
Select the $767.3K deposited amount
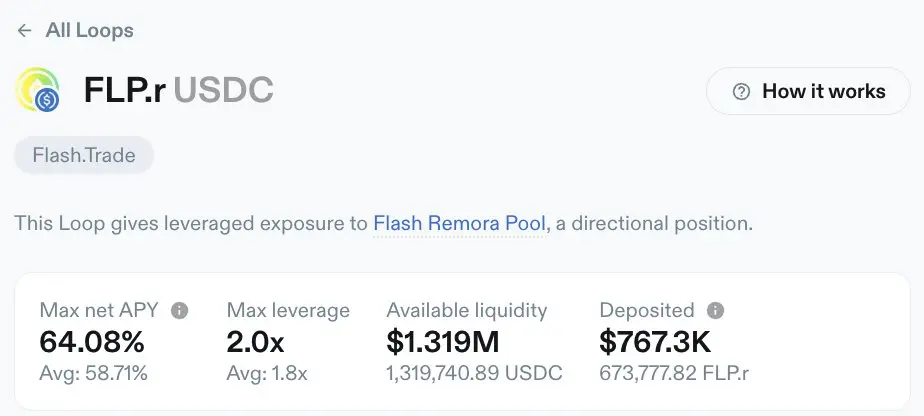click(x=655, y=342)
